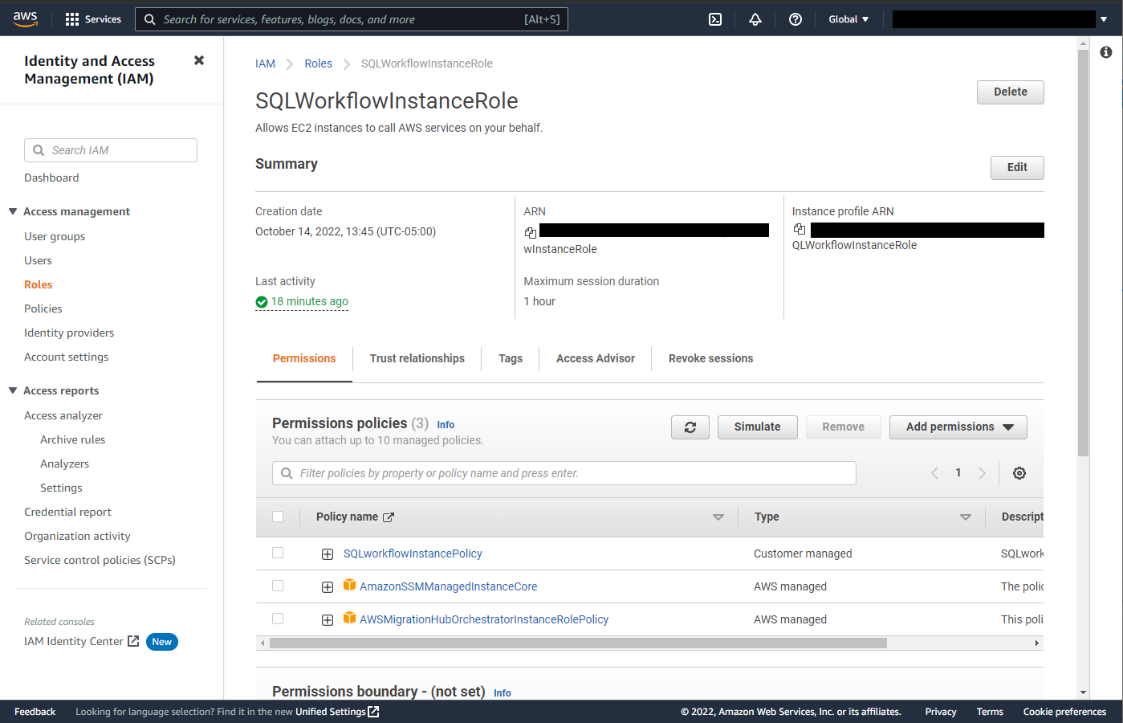Select all policies header checkbox
The width and height of the screenshot is (1123, 723).
point(278,517)
